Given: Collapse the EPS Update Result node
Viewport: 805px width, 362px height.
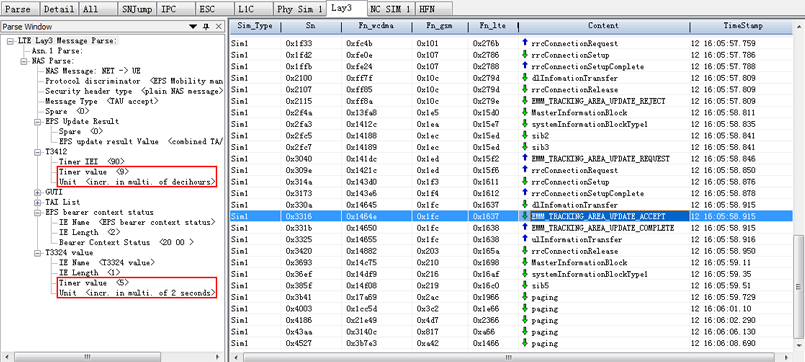Looking at the screenshot, I should pos(37,122).
